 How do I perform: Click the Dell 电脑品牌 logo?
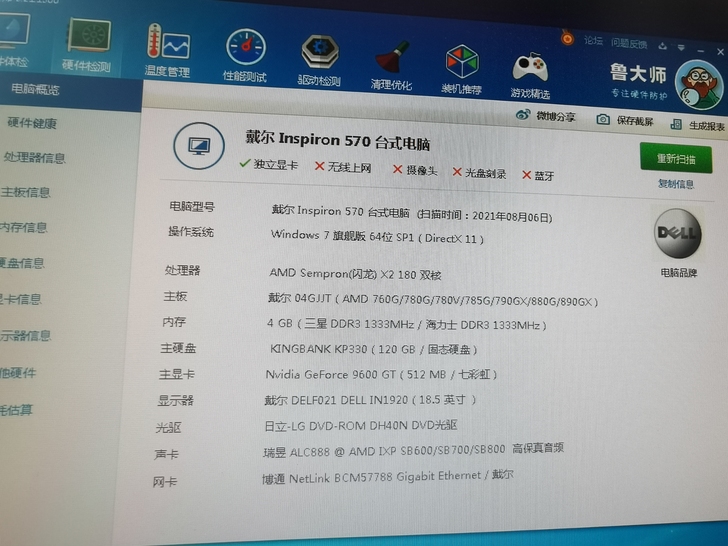[x=678, y=234]
